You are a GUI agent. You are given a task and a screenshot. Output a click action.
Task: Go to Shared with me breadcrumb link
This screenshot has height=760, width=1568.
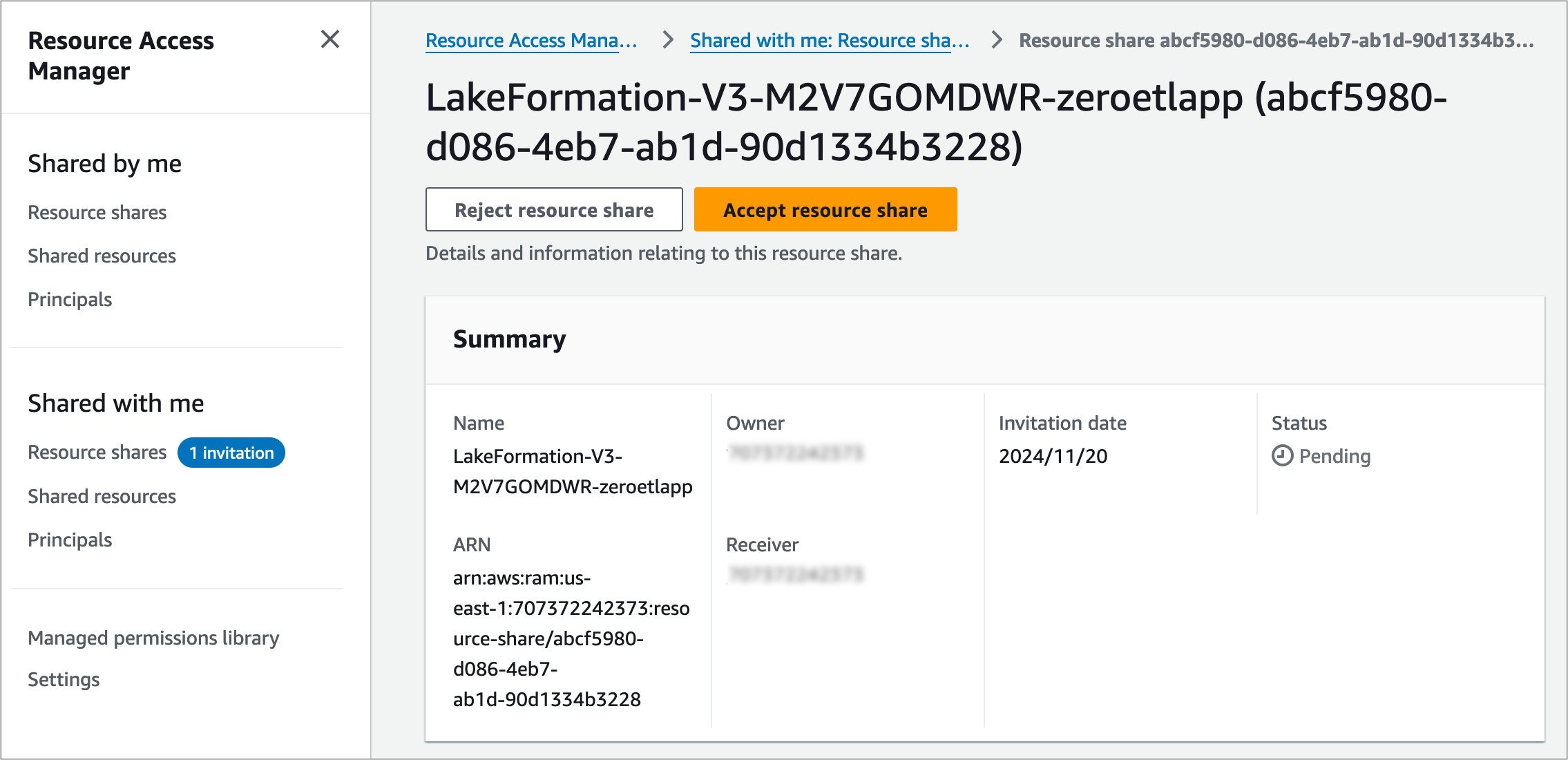click(x=829, y=41)
